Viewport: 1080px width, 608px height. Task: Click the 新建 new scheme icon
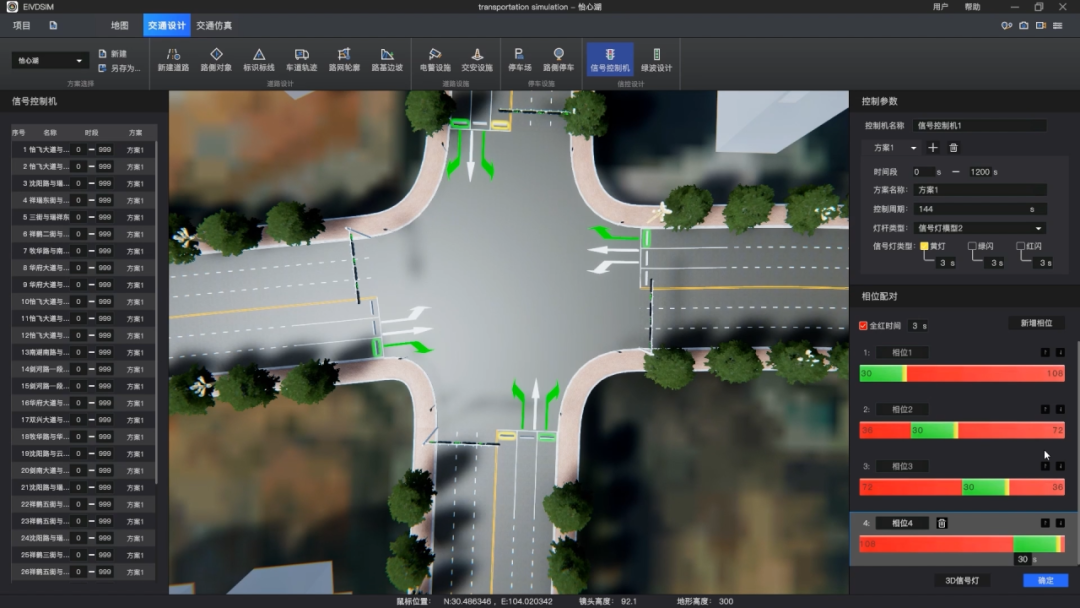pyautogui.click(x=103, y=54)
